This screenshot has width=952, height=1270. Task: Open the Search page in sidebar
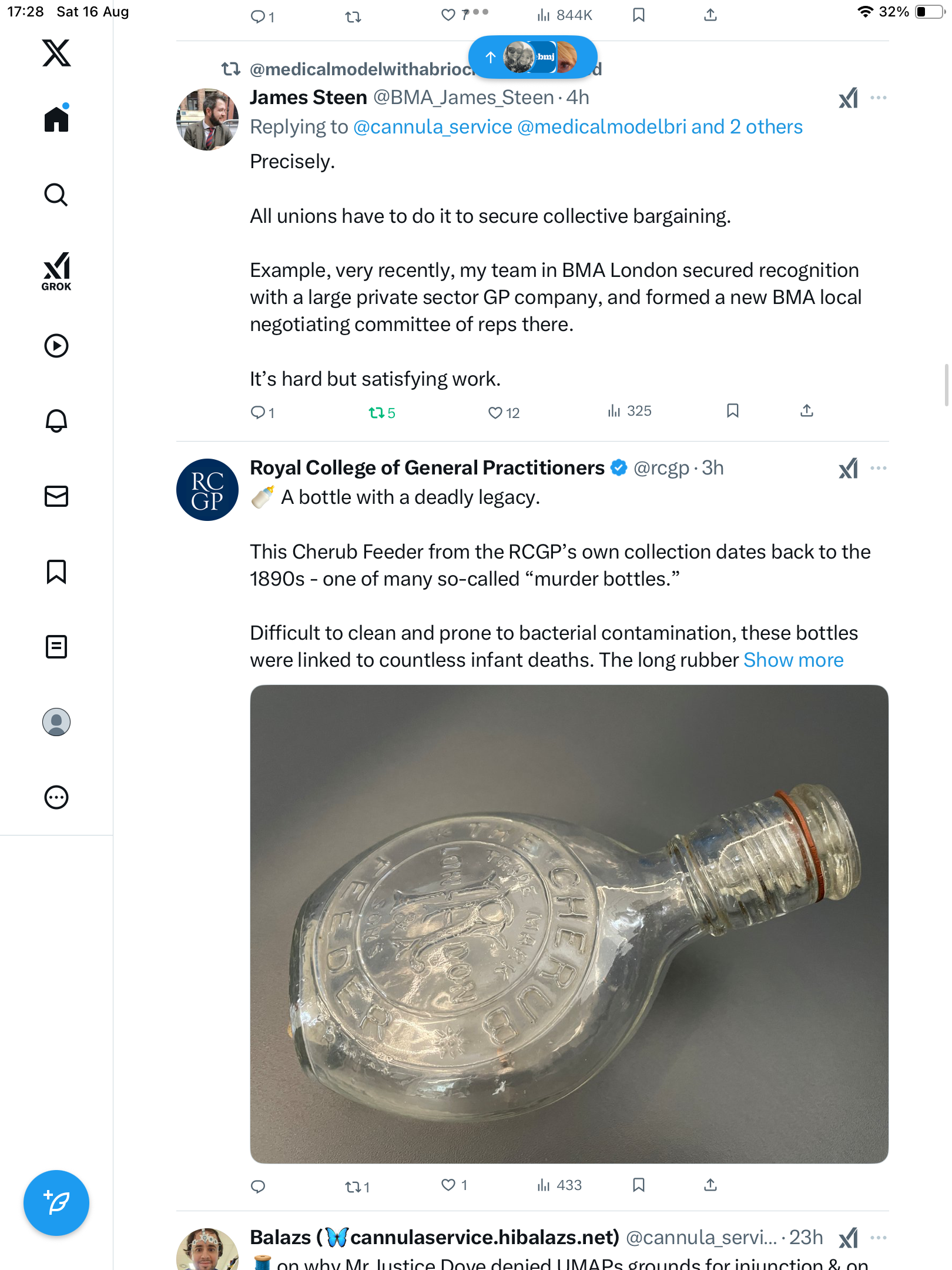tap(56, 195)
